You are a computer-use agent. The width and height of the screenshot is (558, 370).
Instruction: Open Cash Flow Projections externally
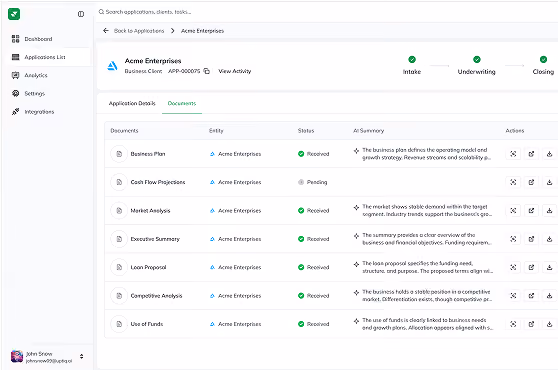[531, 182]
